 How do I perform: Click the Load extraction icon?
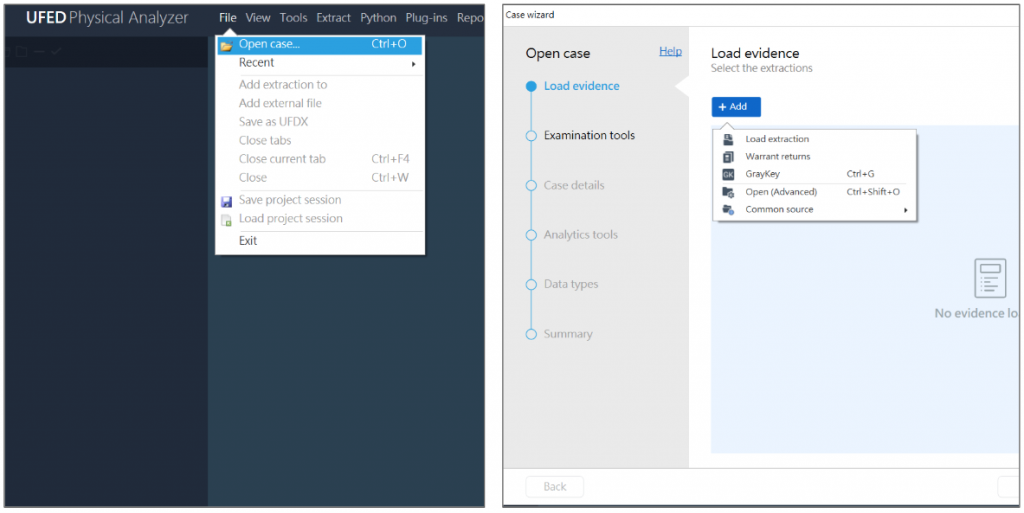(x=728, y=139)
